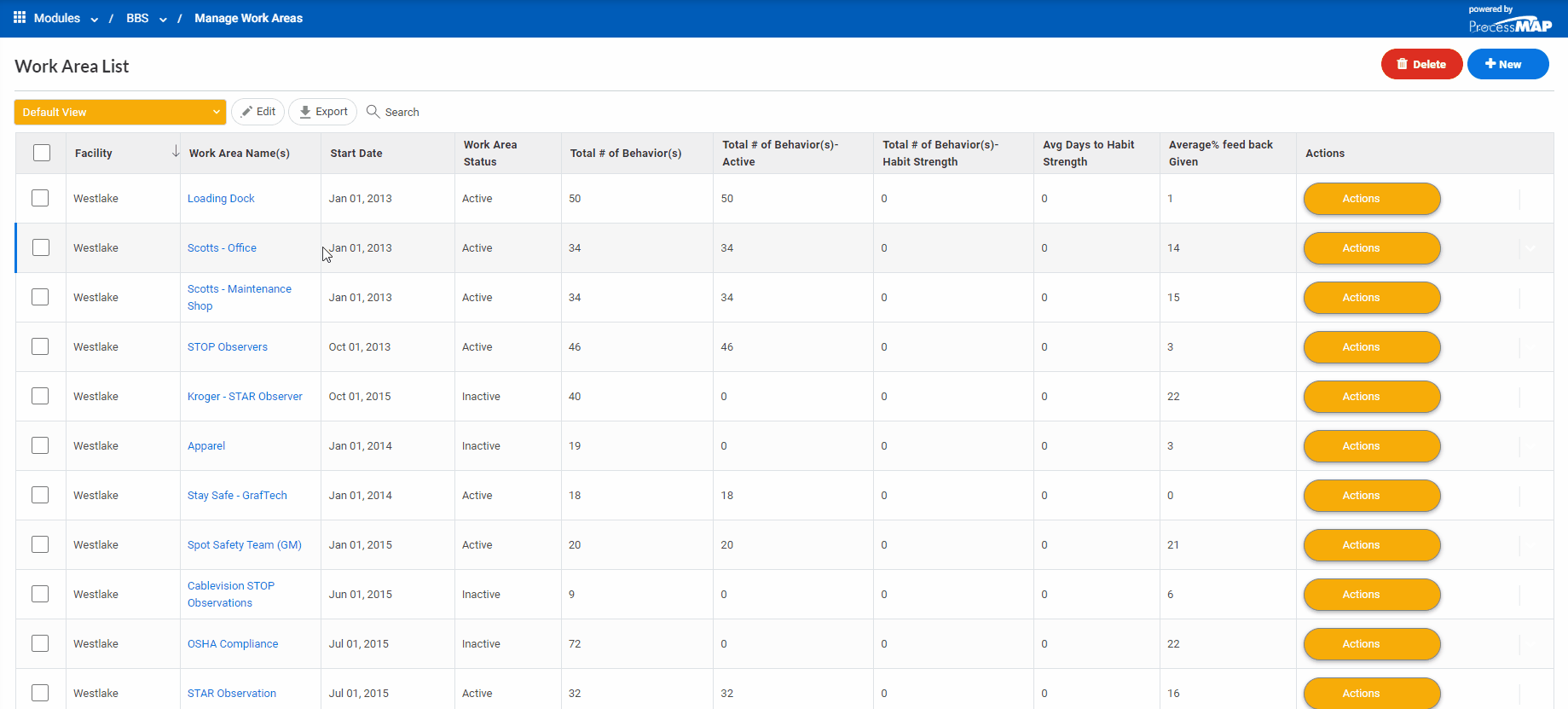The height and width of the screenshot is (709, 1568).
Task: Click the Facility column sort arrow
Action: 176,152
